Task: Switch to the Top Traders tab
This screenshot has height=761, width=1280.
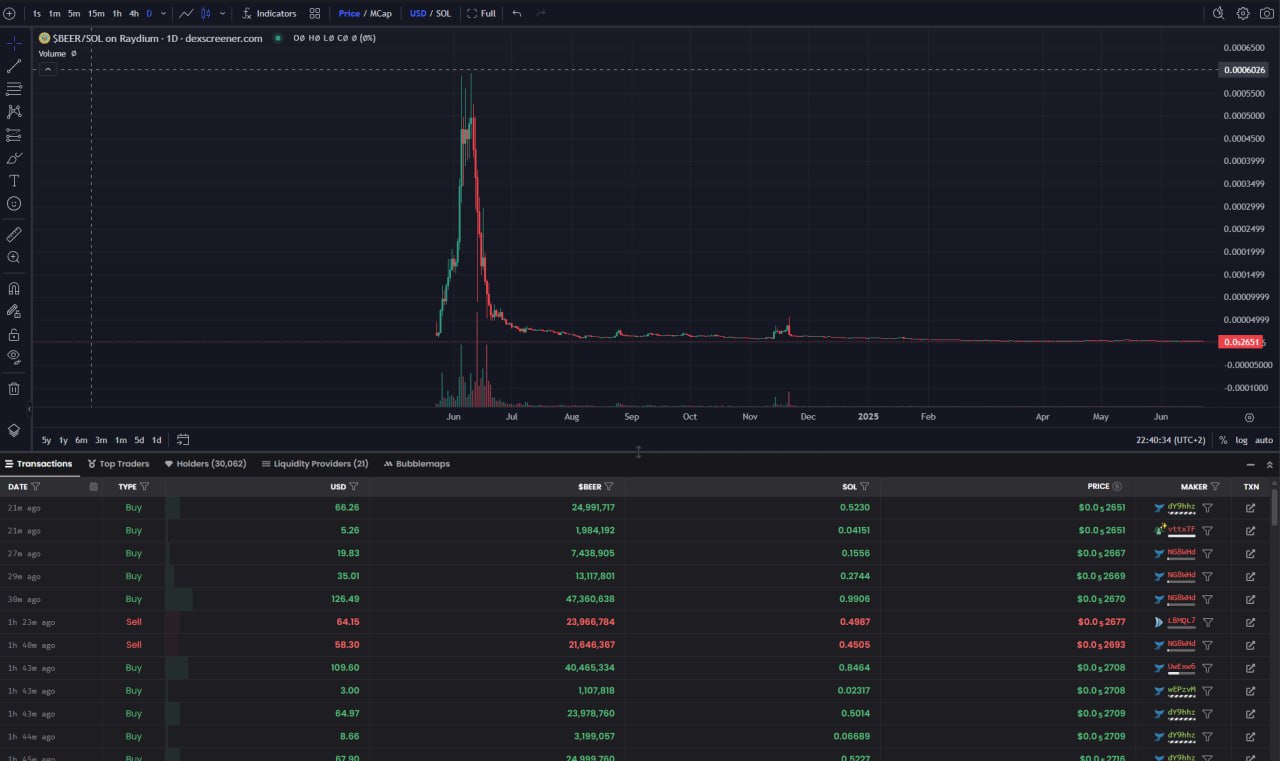Action: tap(118, 464)
